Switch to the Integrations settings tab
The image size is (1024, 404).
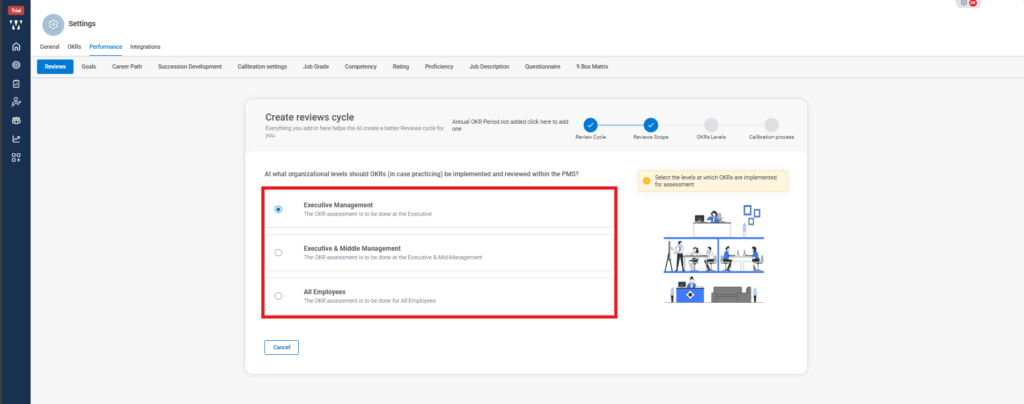click(x=145, y=47)
